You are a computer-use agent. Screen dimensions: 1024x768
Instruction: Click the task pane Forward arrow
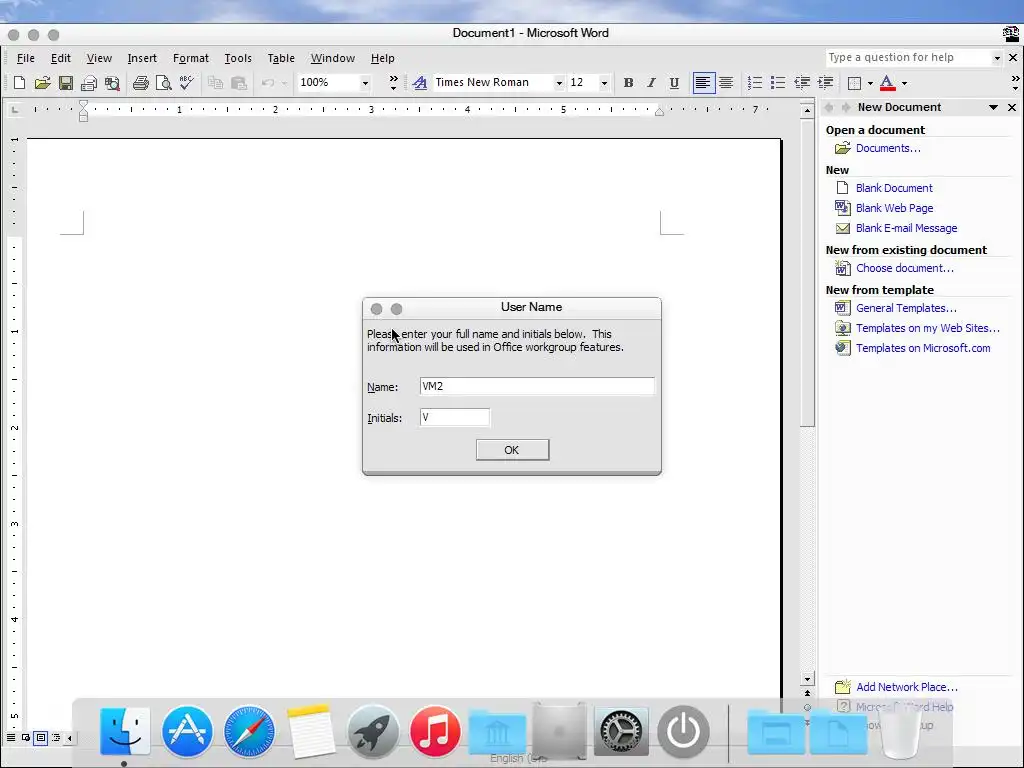pyautogui.click(x=846, y=107)
